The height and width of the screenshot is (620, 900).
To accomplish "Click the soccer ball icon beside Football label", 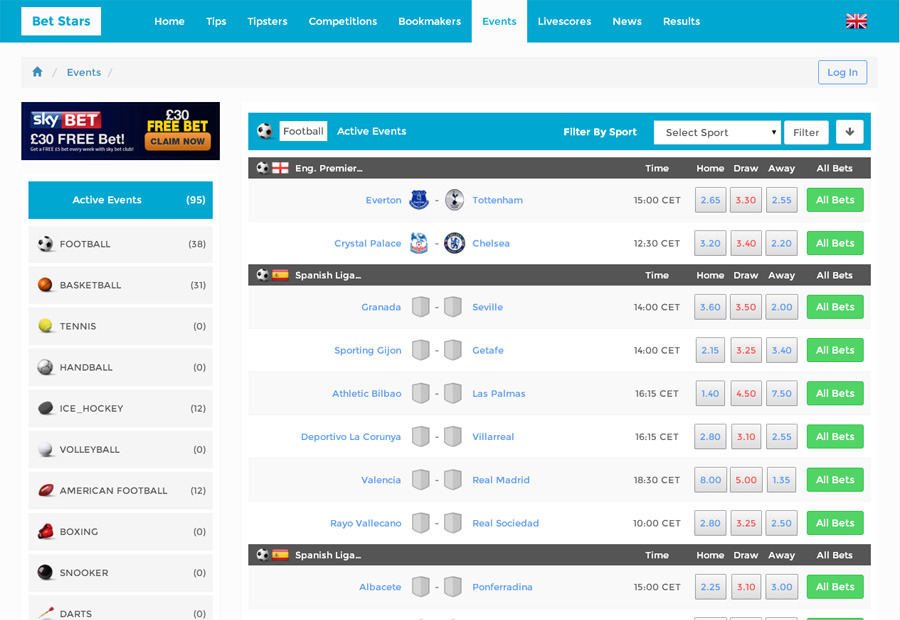I will click(x=265, y=131).
